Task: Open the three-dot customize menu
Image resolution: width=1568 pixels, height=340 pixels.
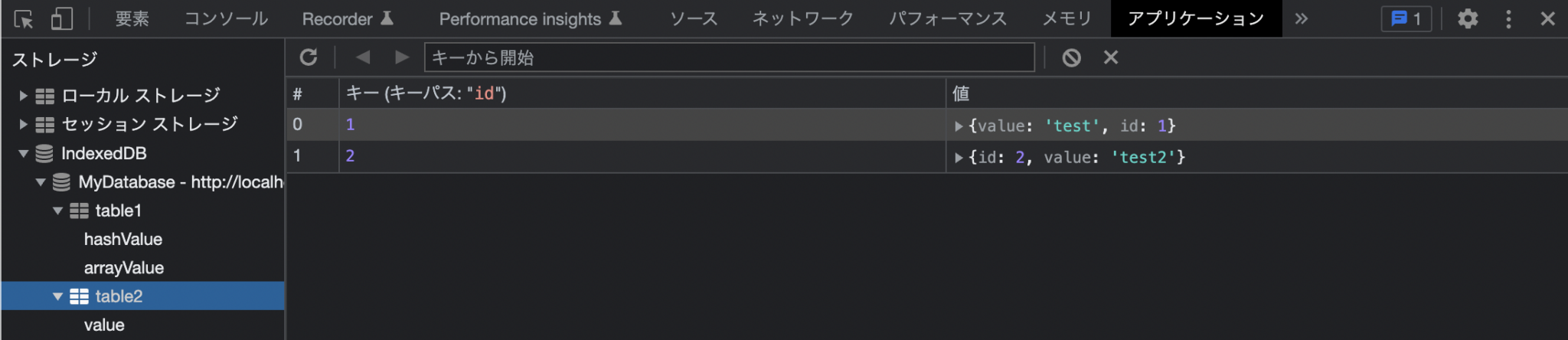Action: pyautogui.click(x=1508, y=19)
